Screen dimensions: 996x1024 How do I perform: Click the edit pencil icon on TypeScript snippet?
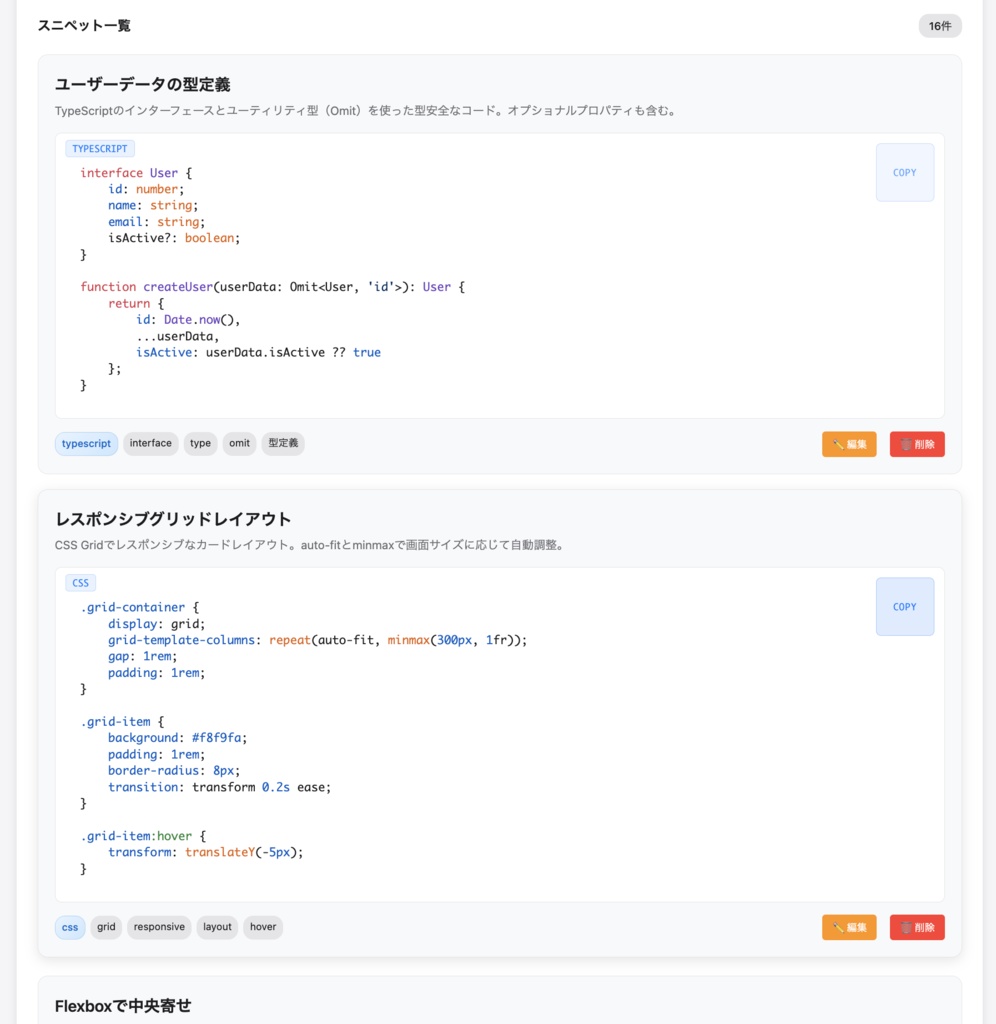tap(838, 444)
